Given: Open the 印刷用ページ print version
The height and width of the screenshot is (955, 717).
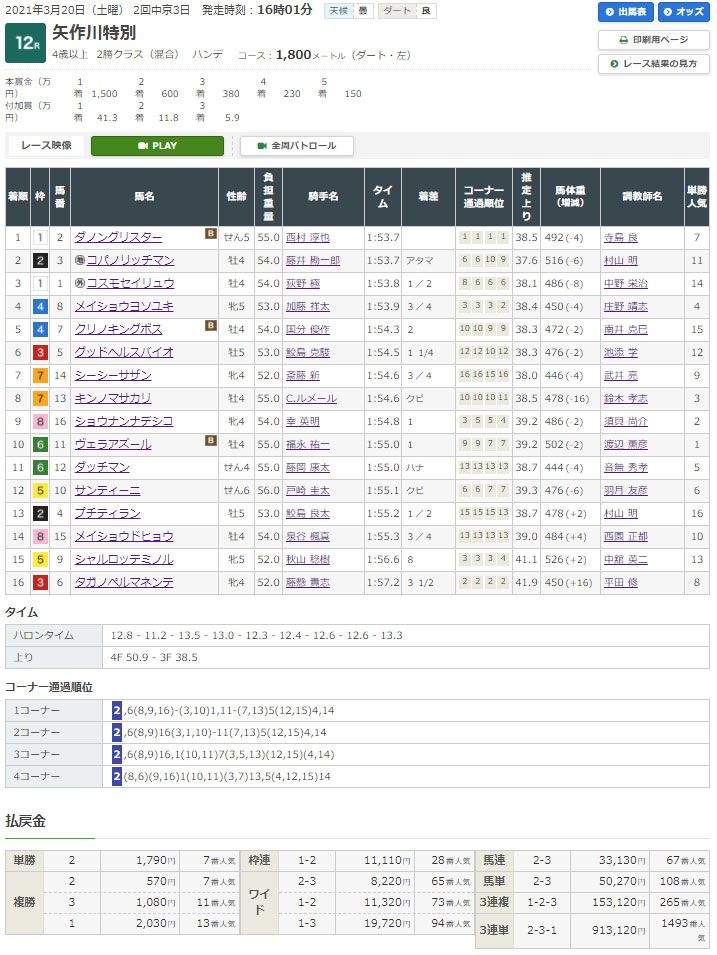Looking at the screenshot, I should (x=654, y=40).
